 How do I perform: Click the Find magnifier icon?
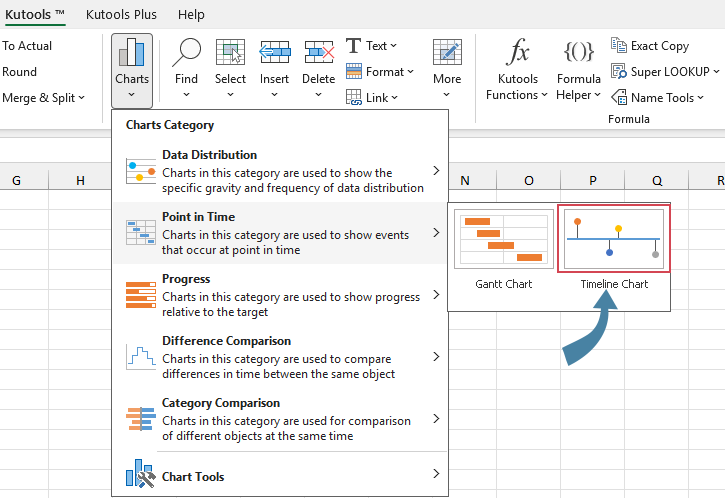186,52
